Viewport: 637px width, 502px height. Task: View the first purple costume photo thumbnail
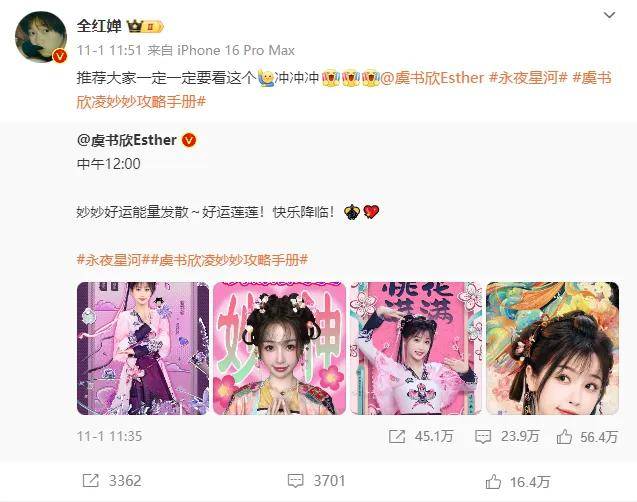coord(143,348)
